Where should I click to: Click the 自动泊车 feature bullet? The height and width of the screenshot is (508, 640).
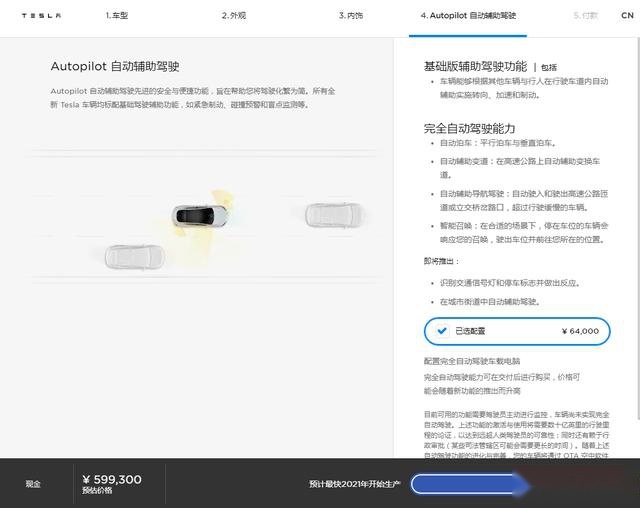pos(498,143)
